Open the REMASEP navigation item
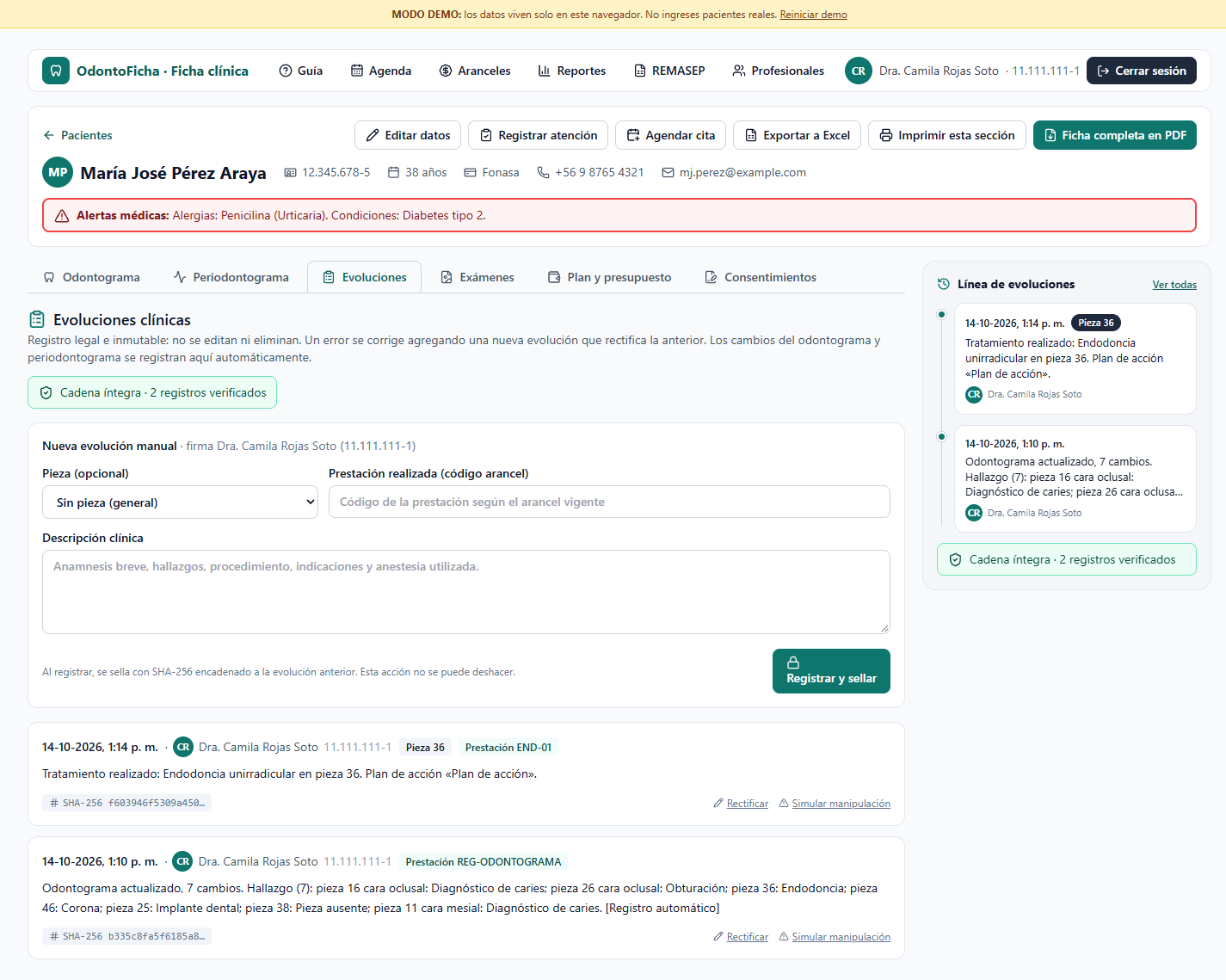1226x980 pixels. pos(669,71)
